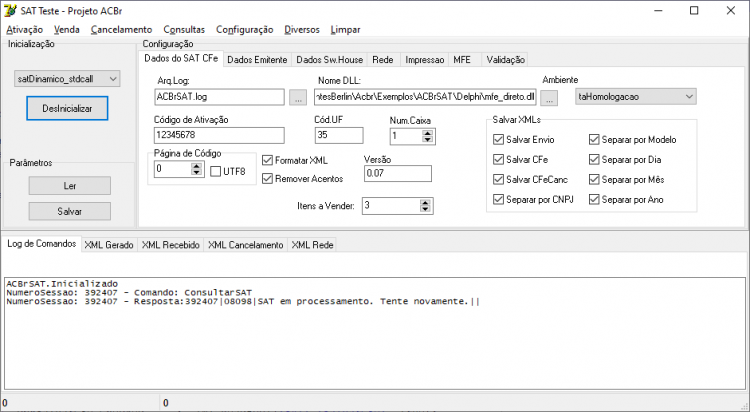This screenshot has height=412, width=750.
Task: Click the ACBrSAT.Inicializado log line
Action: pyautogui.click(x=62, y=284)
